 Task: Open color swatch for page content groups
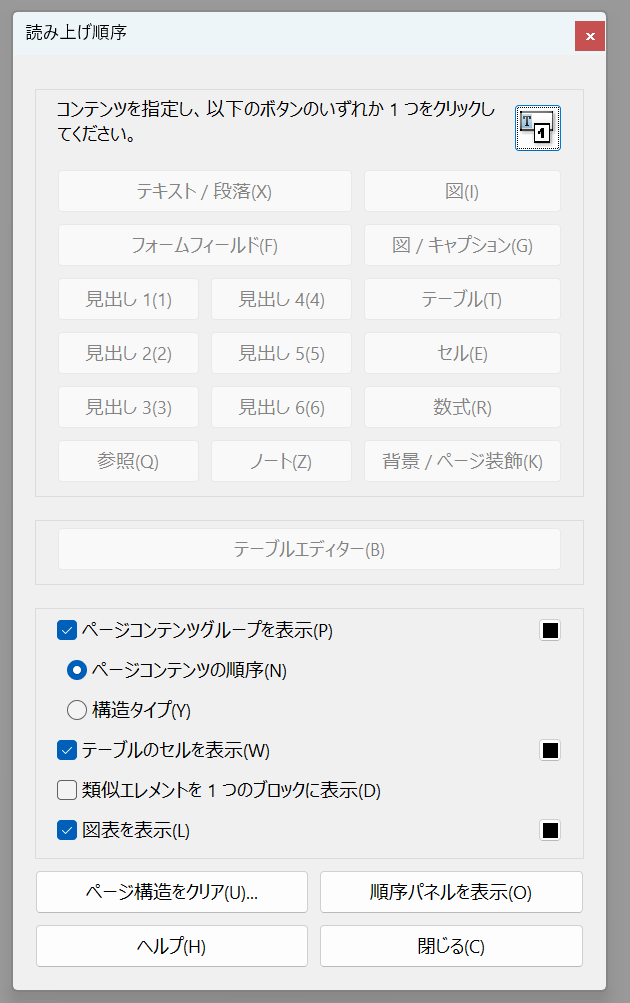tap(550, 630)
